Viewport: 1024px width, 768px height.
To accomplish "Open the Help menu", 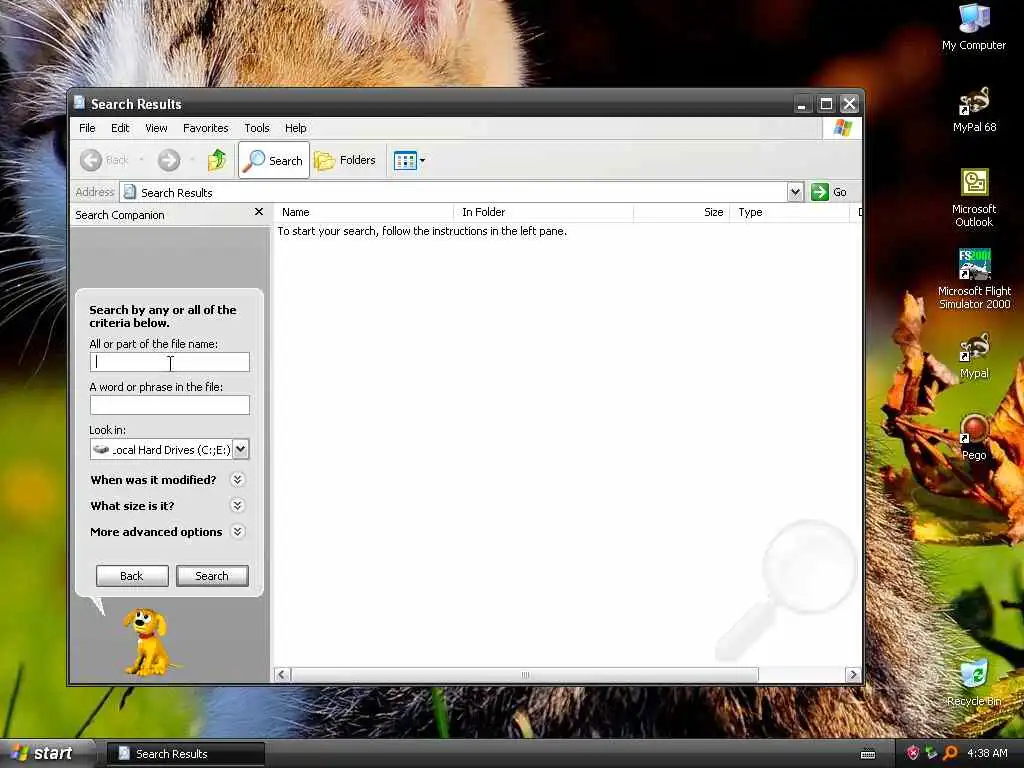I will click(x=295, y=128).
